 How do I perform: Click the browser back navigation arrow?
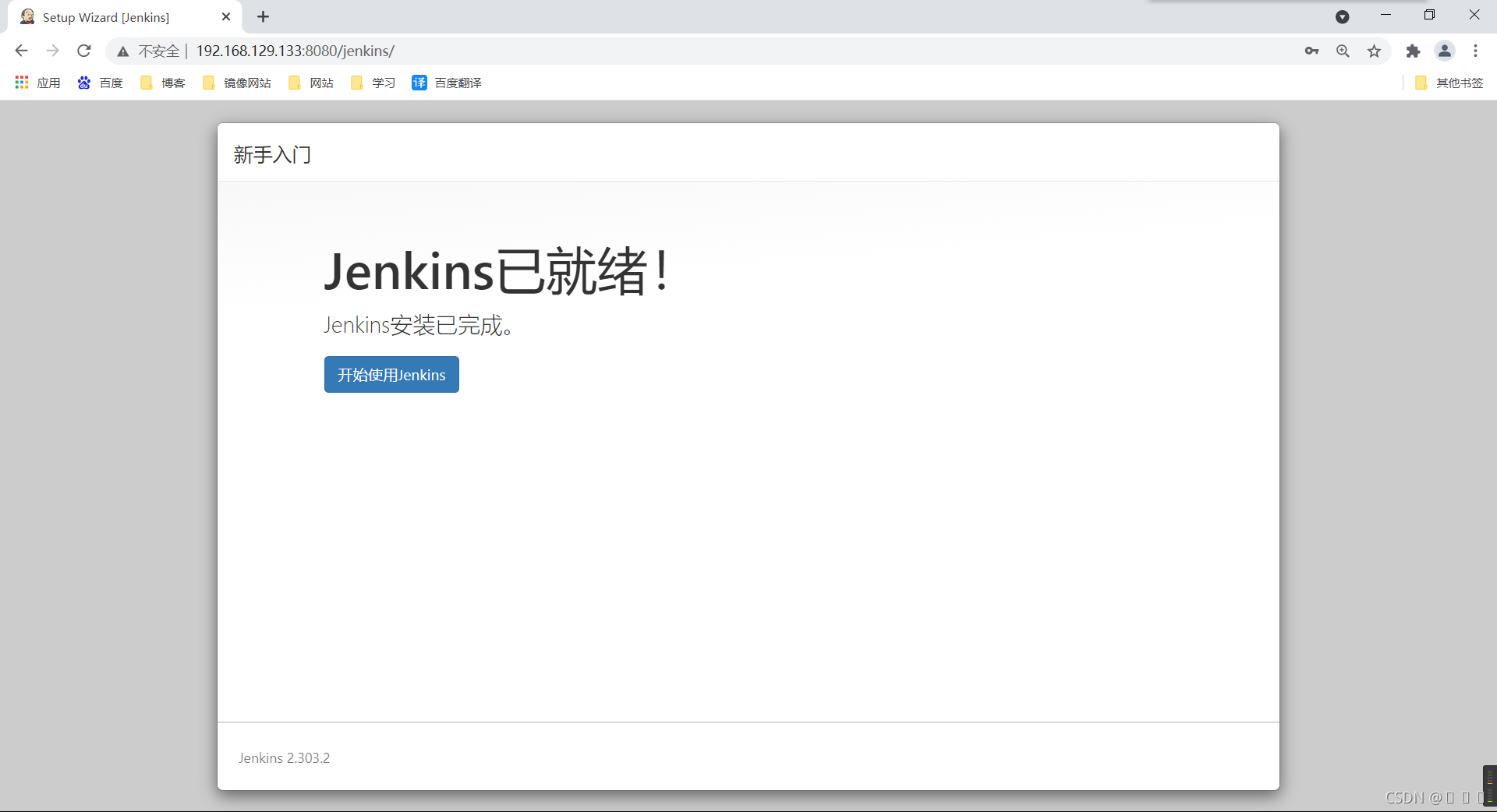21,51
